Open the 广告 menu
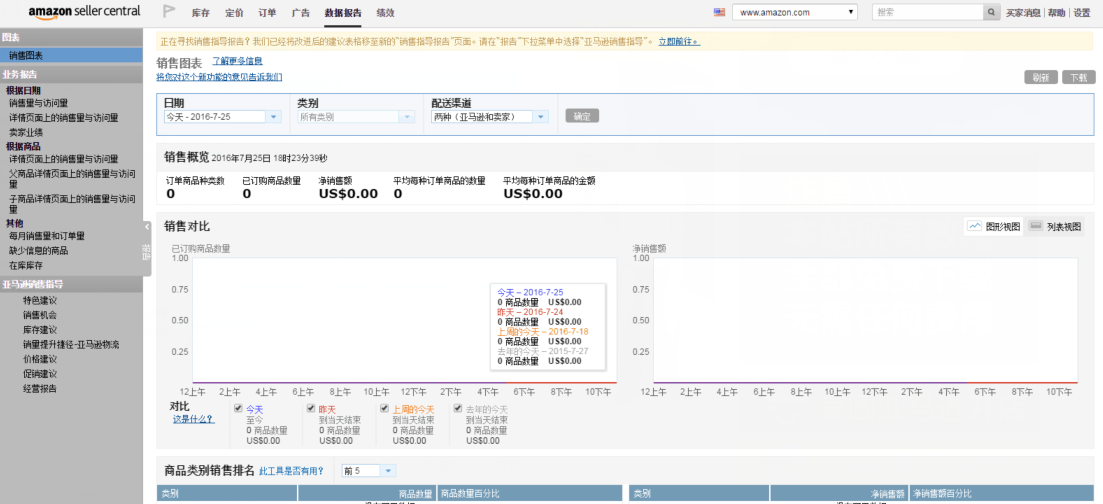Image resolution: width=1103 pixels, height=504 pixels. [x=300, y=13]
